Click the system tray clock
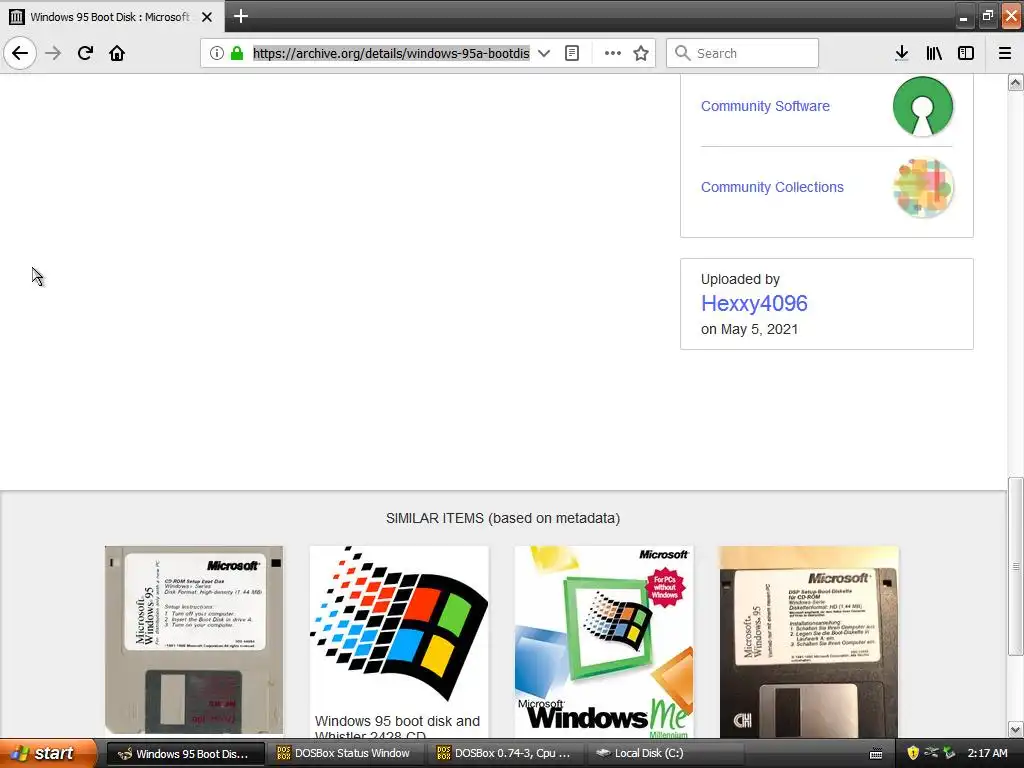Screen dimensions: 1024x768 click(x=987, y=753)
